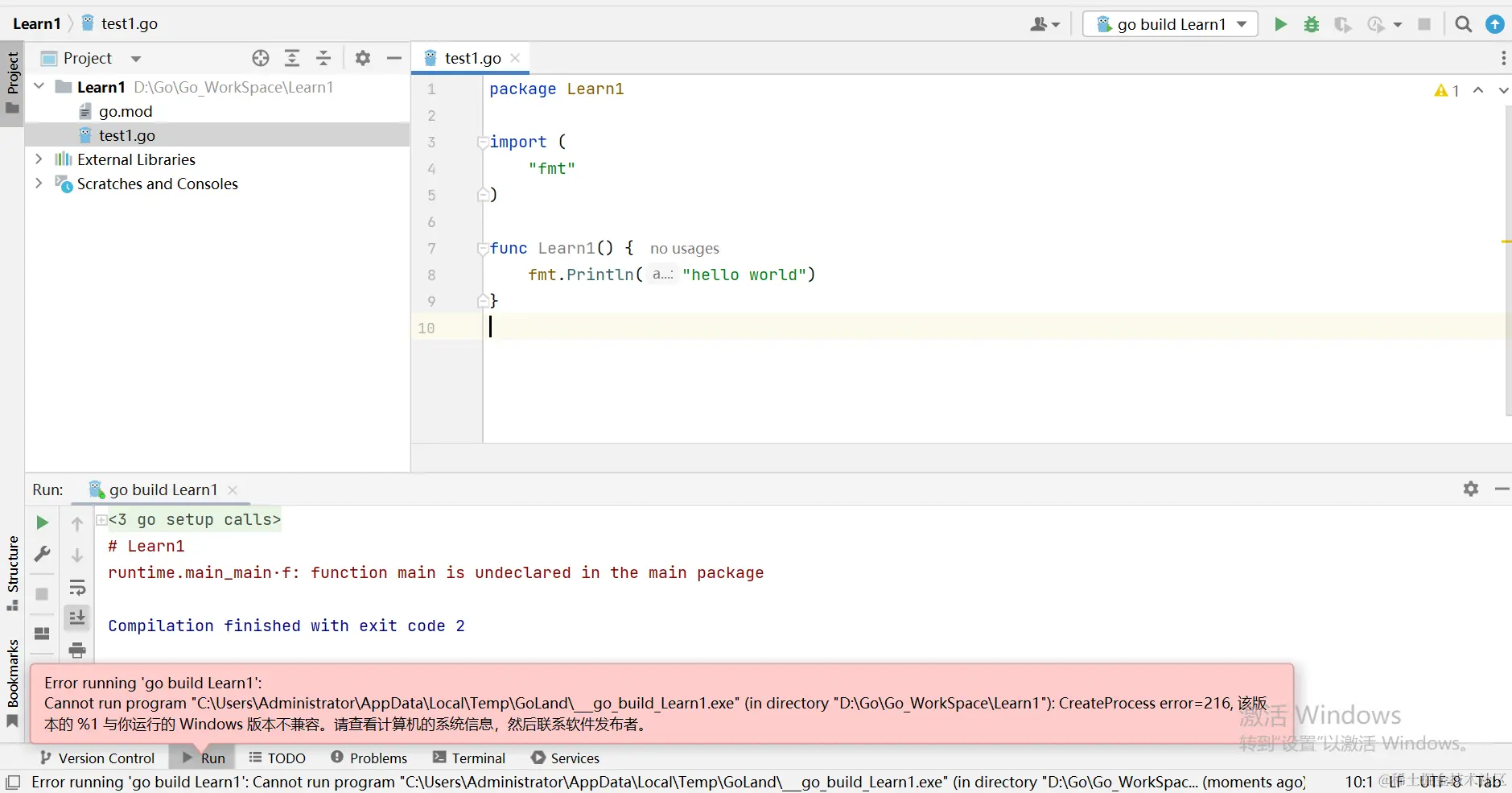1512x793 pixels.
Task: Go to previous highlighted error arrow
Action: [x=1478, y=90]
